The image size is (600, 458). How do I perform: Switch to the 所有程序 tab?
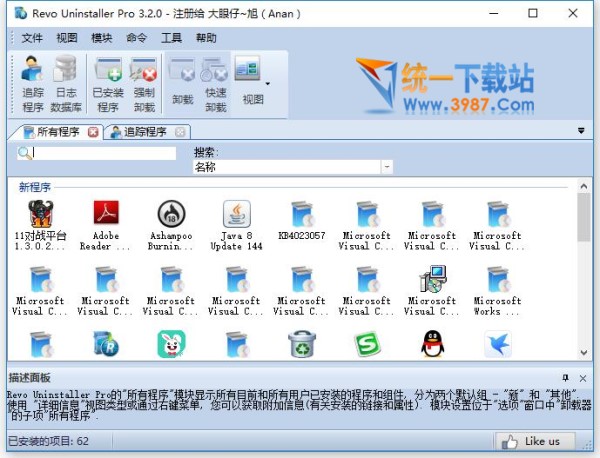[x=57, y=132]
